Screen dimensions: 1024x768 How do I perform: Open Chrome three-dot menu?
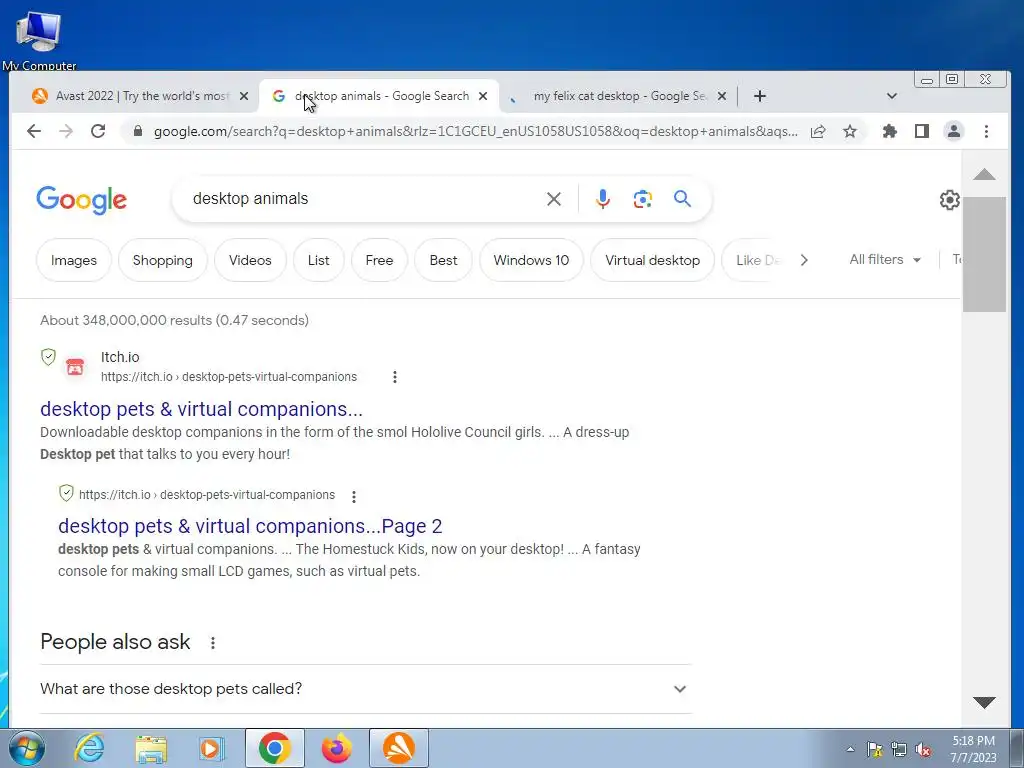point(986,131)
